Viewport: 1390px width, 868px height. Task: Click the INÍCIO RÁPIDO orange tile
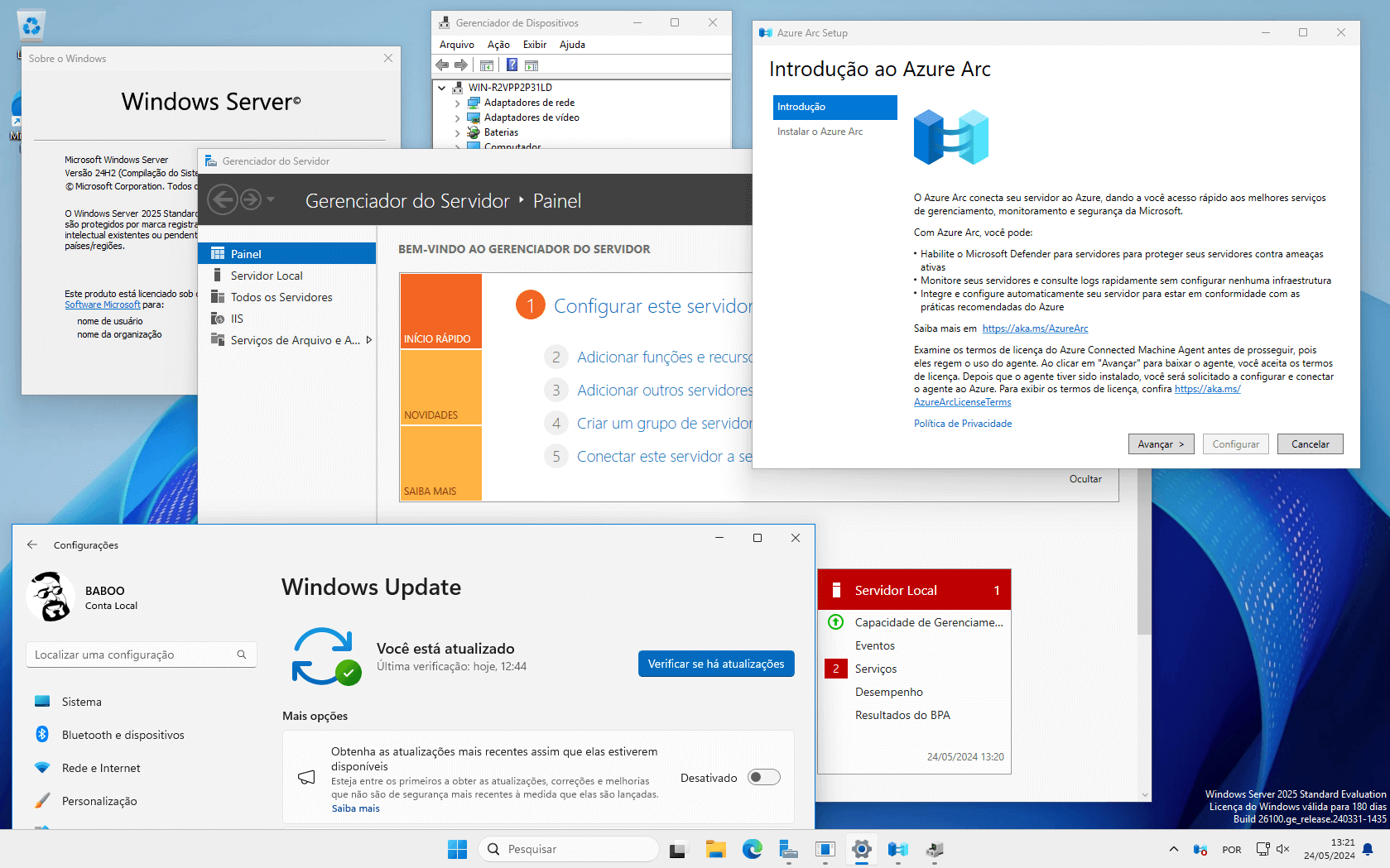pyautogui.click(x=440, y=310)
